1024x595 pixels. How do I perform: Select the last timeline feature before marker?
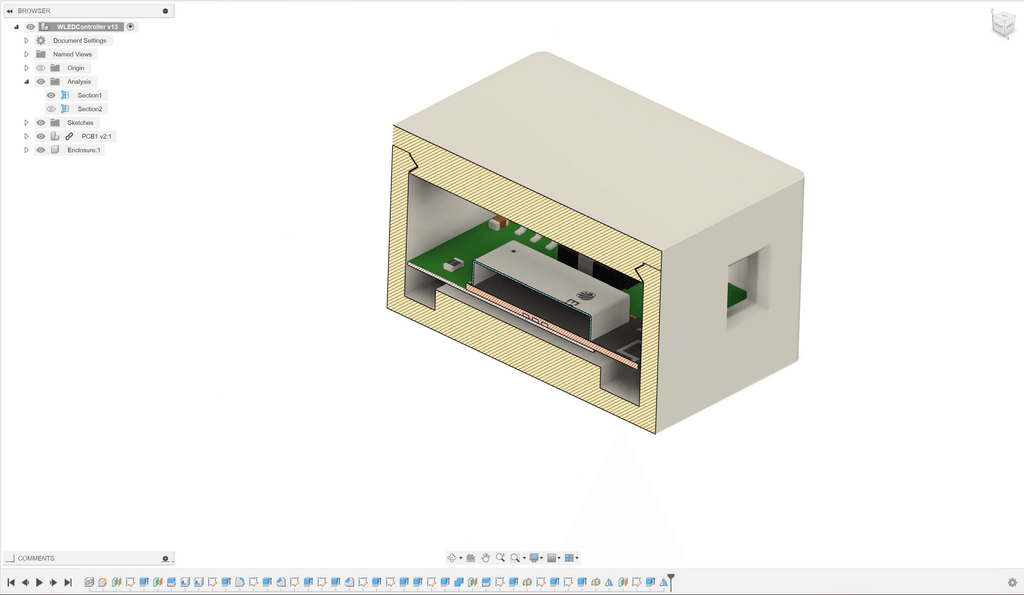[x=664, y=582]
